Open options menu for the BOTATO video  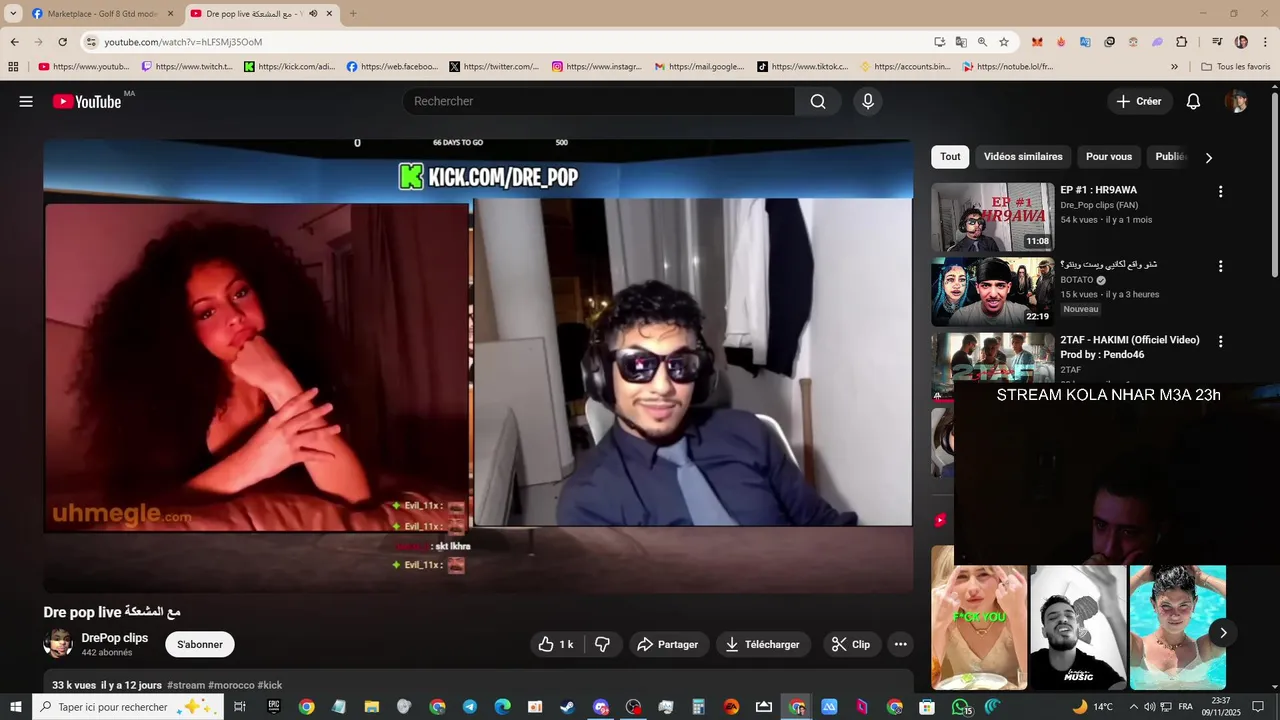point(1220,266)
